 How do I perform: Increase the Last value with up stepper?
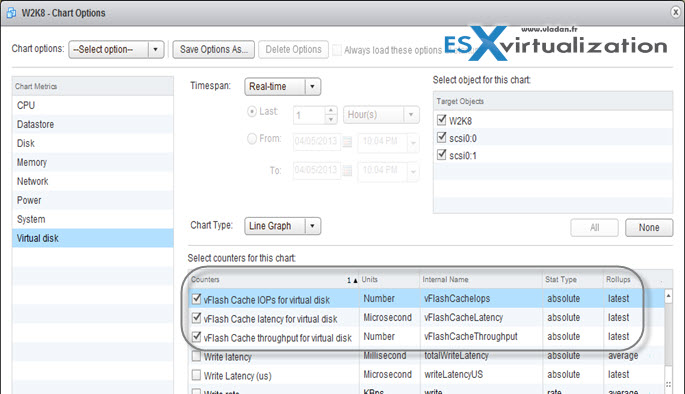331,111
